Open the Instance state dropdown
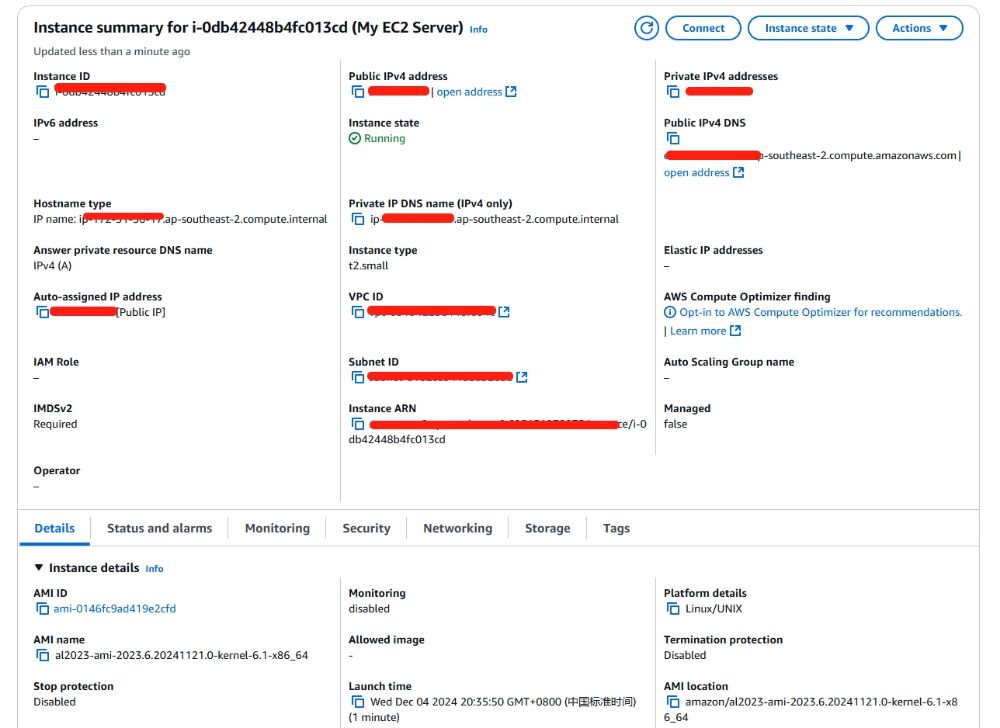The image size is (1000, 728). [808, 28]
